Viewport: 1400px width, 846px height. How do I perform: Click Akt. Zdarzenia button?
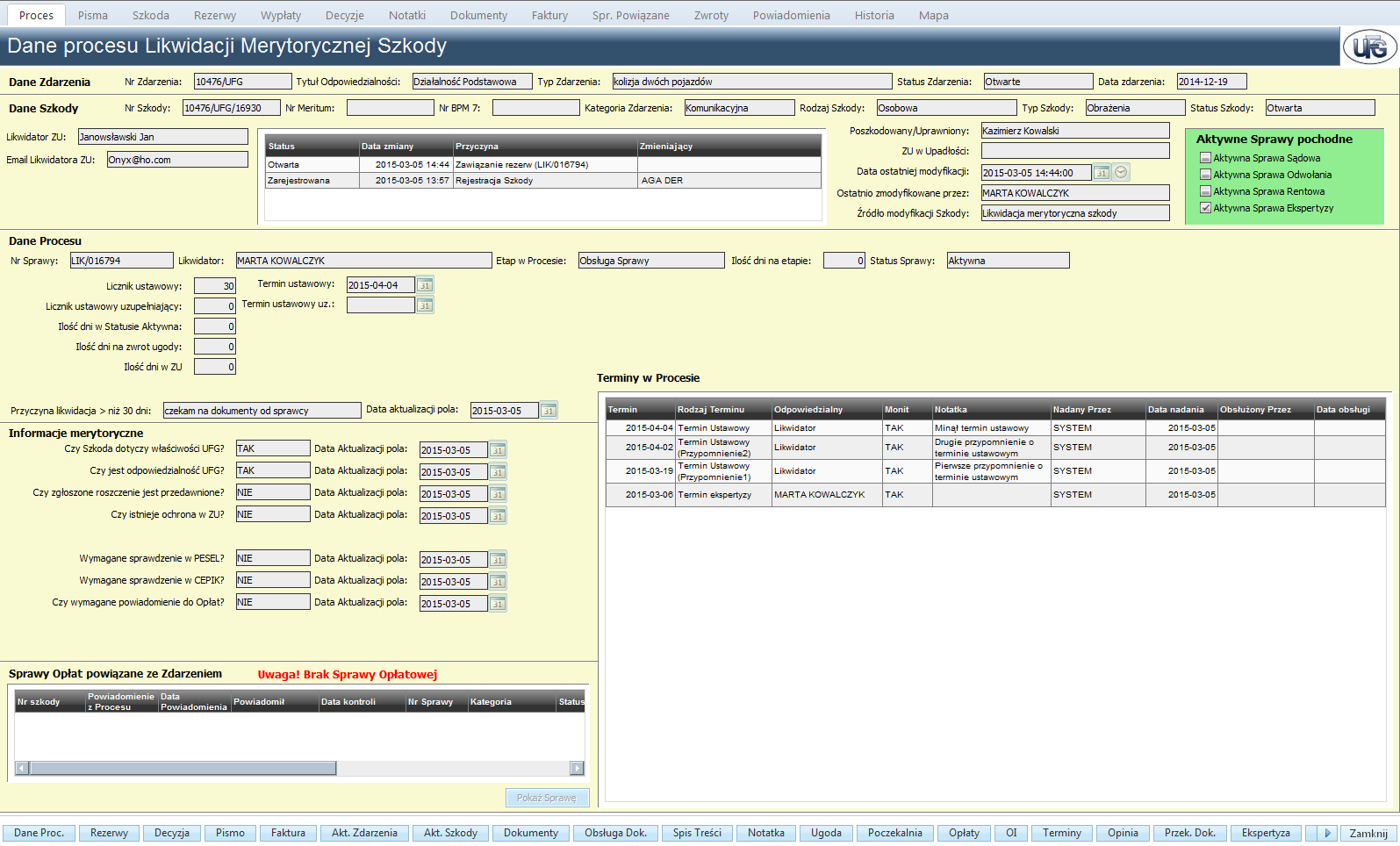[364, 833]
